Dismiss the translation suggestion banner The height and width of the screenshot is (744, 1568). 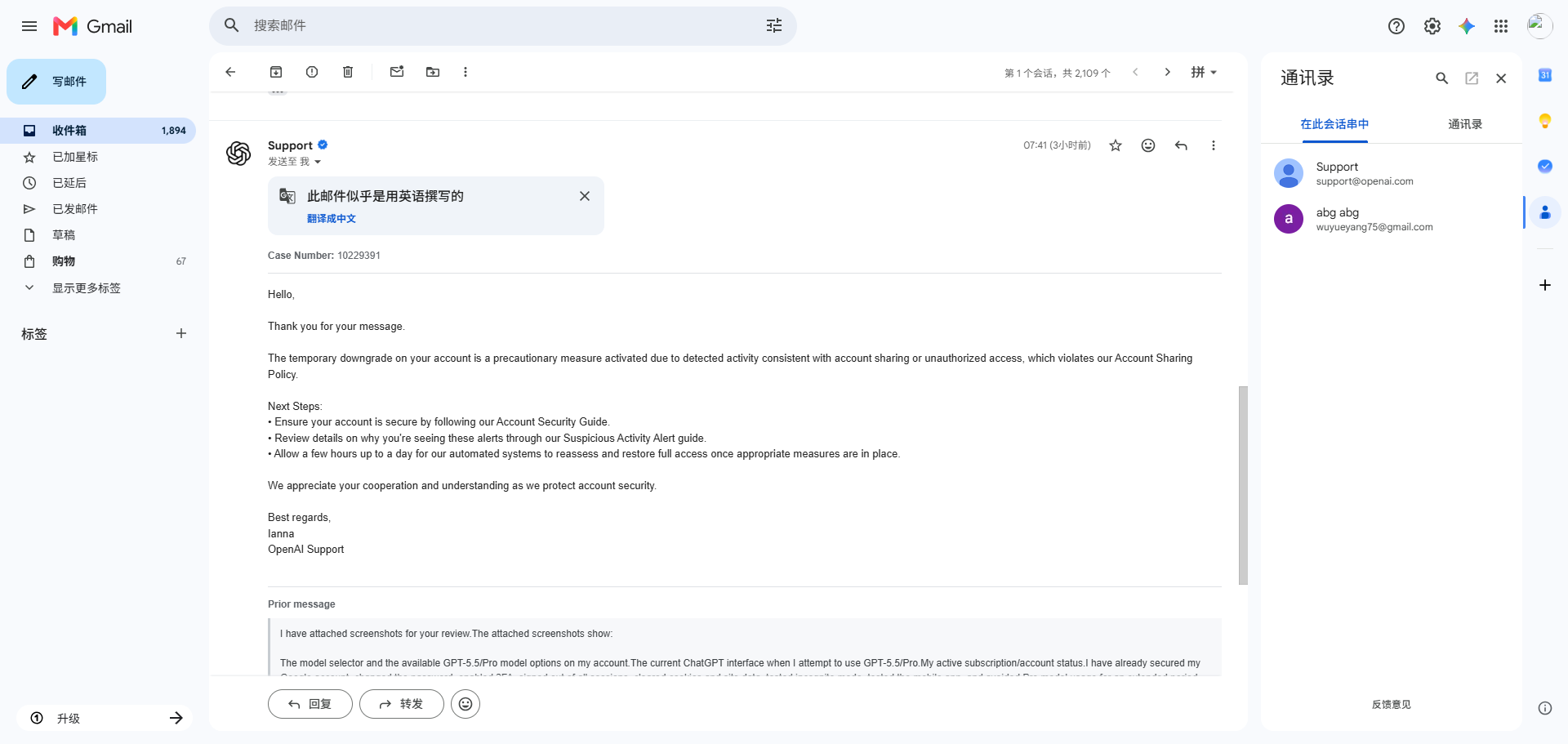585,196
